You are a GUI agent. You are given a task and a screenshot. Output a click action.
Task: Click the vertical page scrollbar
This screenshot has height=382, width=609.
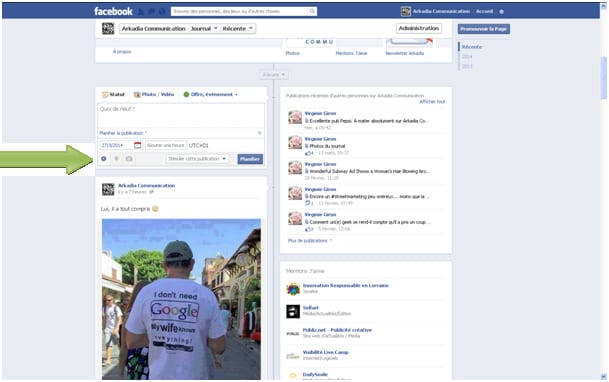[x=603, y=78]
